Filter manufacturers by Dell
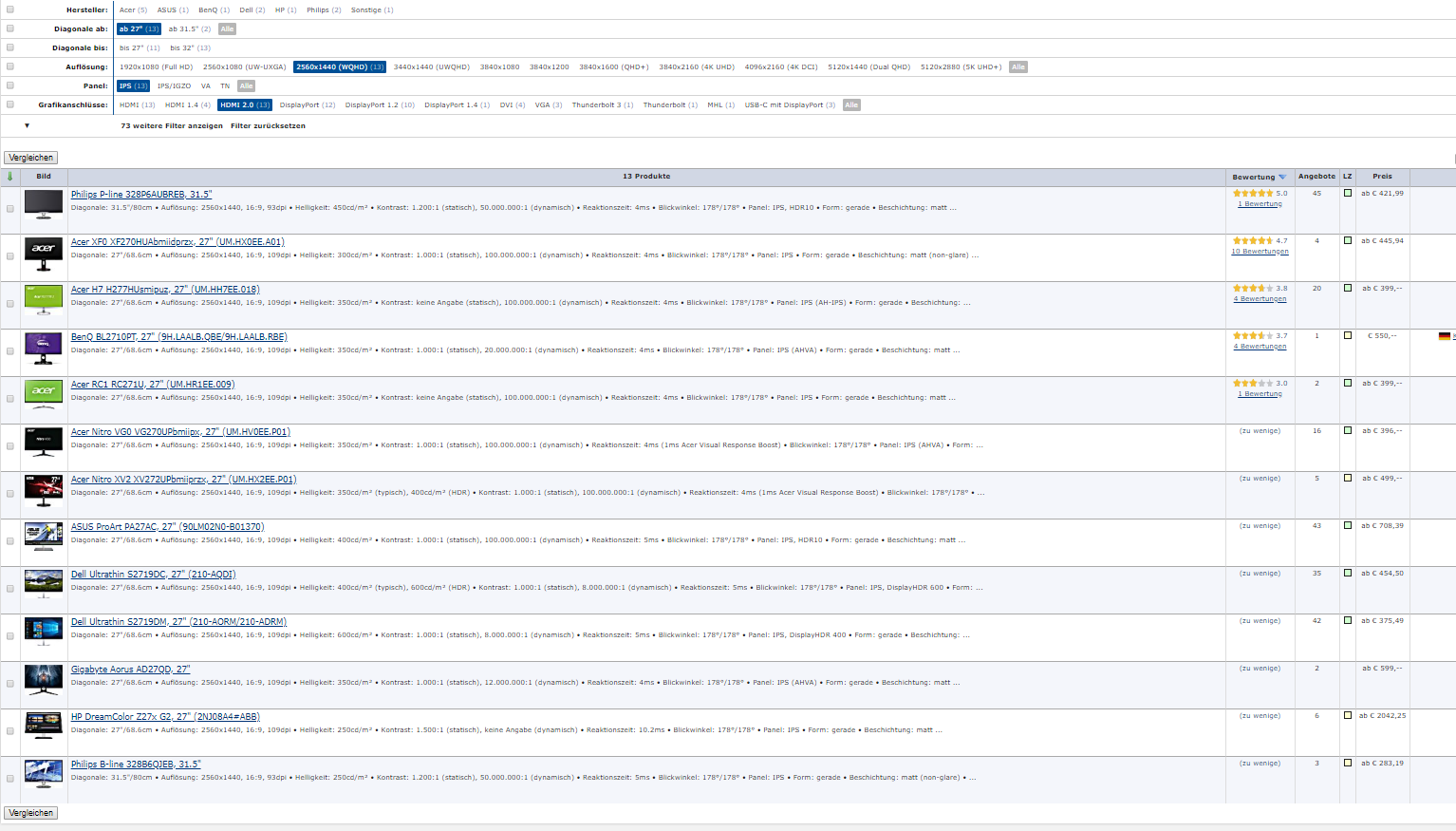Screen dimensions: 1456x831 pos(252,10)
